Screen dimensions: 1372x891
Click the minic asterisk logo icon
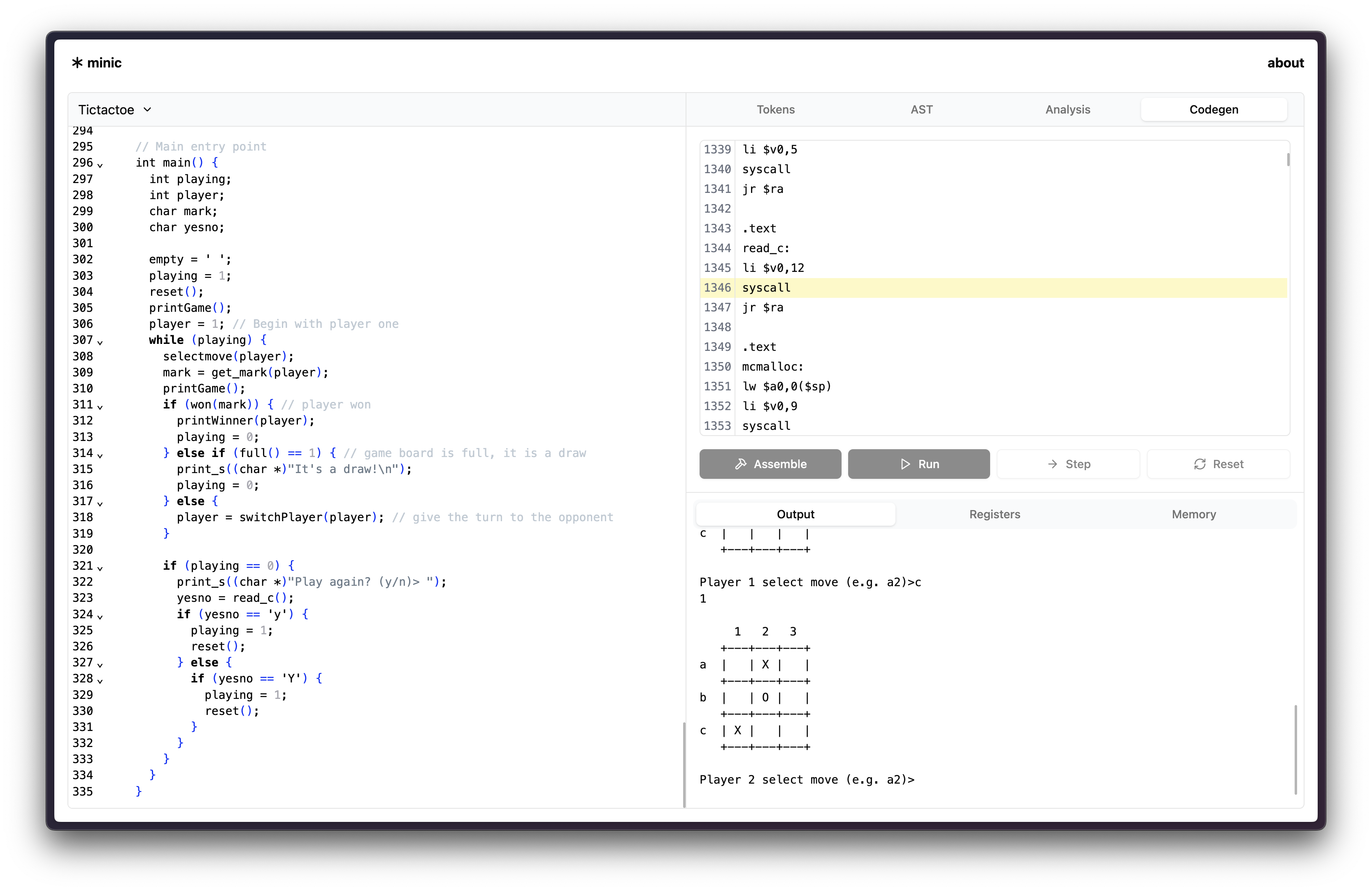(77, 63)
